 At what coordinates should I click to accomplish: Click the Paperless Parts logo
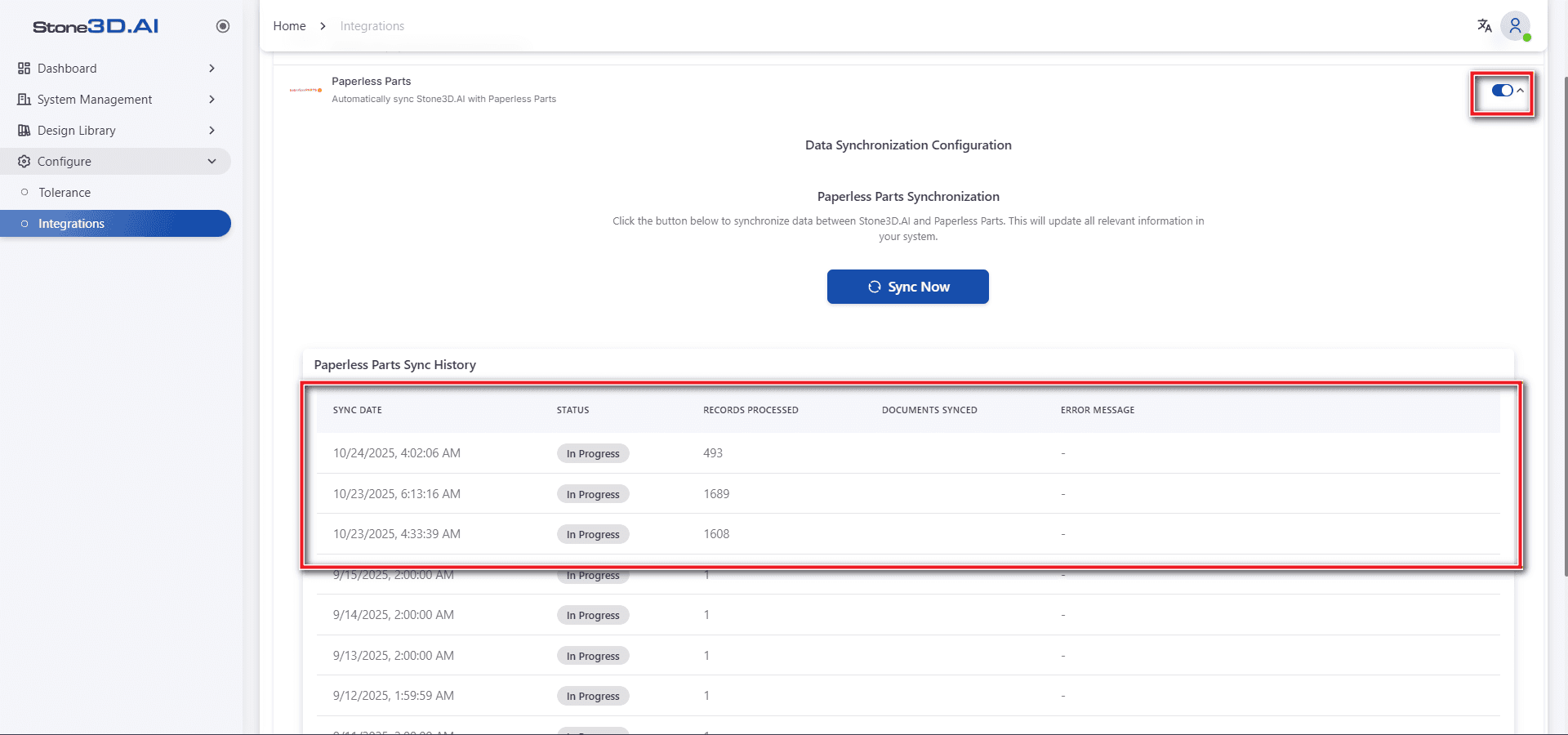306,90
